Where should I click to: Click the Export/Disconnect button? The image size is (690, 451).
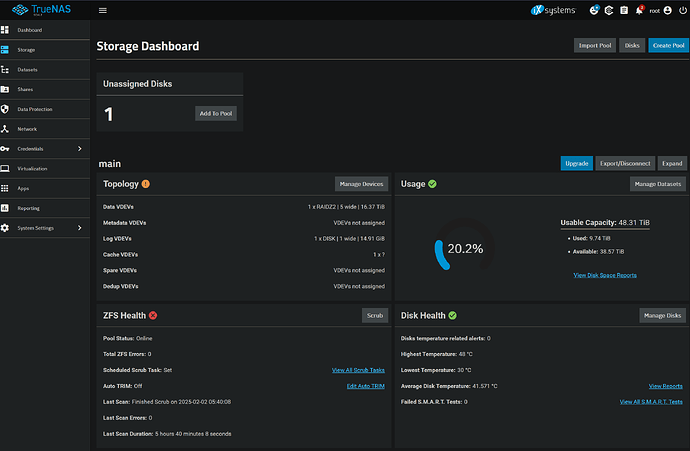tap(625, 163)
